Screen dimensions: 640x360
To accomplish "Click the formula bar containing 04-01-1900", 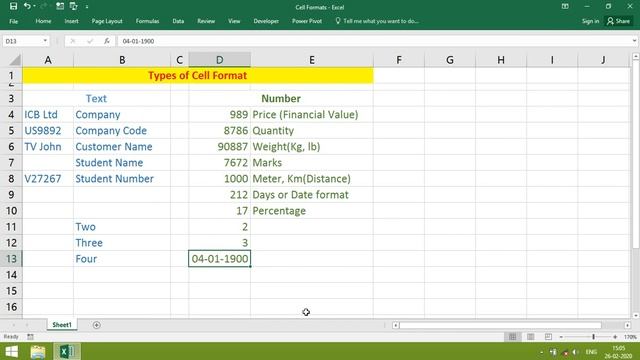I will pos(373,41).
